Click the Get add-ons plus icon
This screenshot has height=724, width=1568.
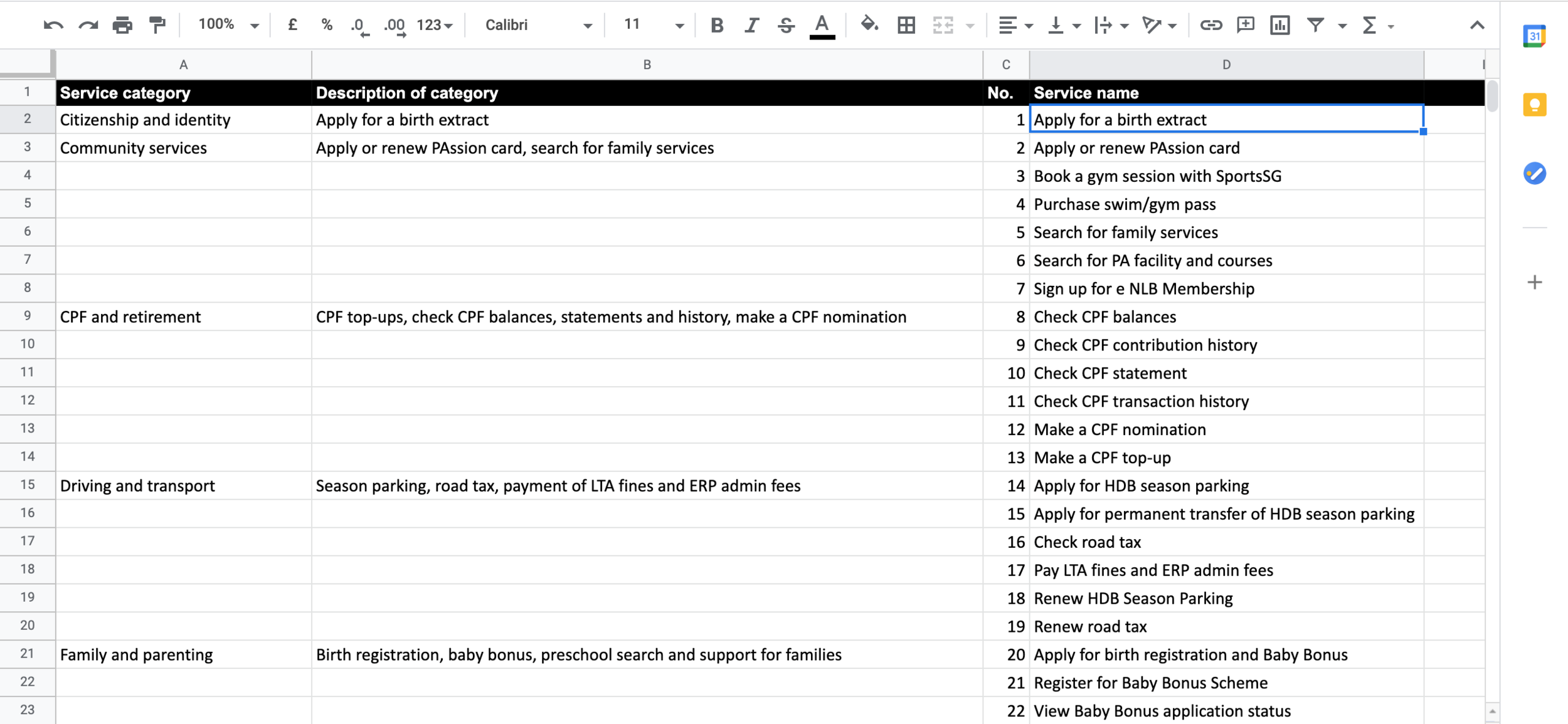[x=1534, y=283]
